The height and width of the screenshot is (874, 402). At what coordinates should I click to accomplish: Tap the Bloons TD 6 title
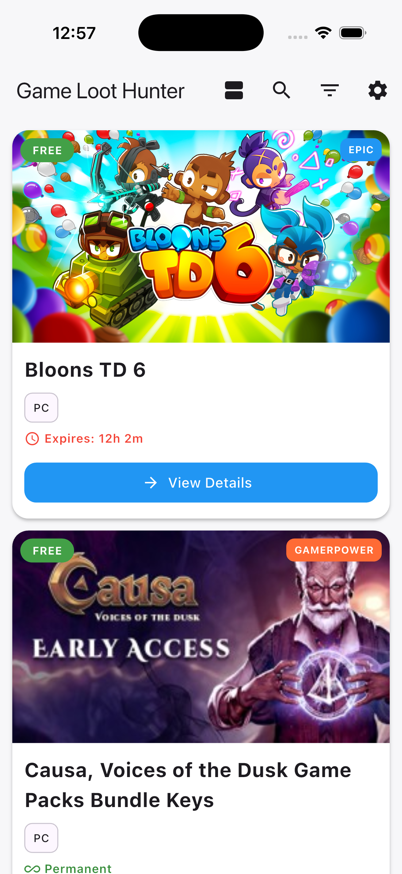[85, 370]
